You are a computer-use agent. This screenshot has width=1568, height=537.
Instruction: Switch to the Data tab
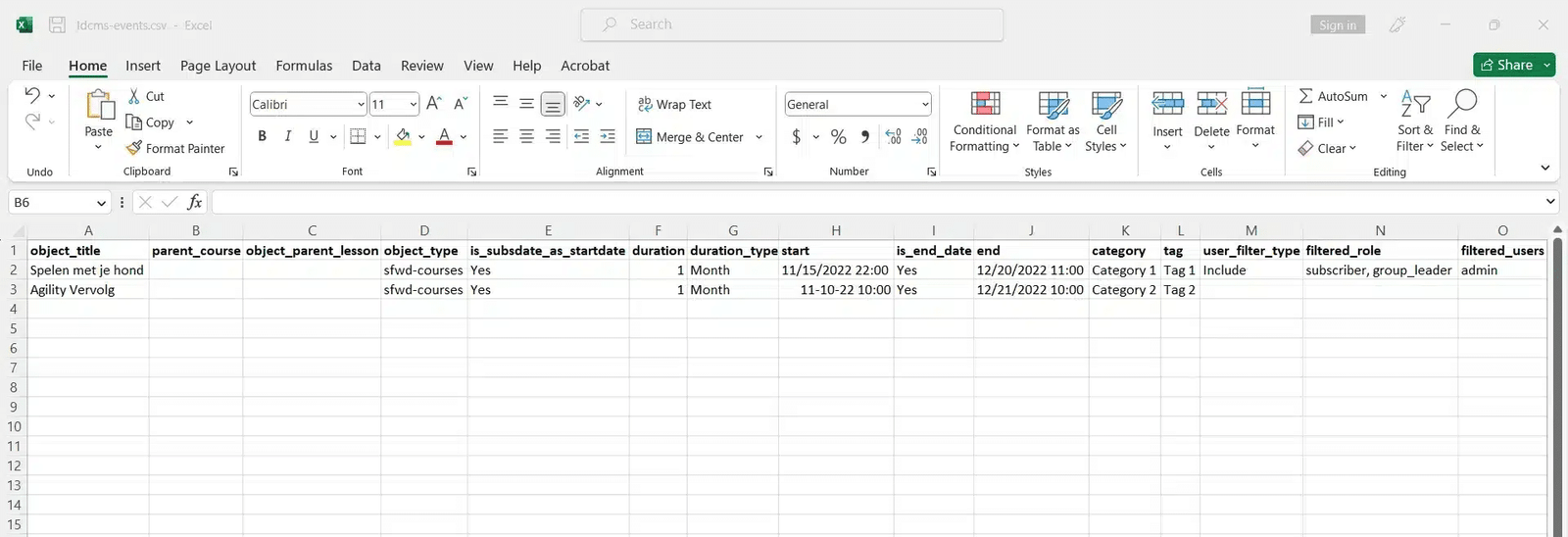click(x=367, y=66)
